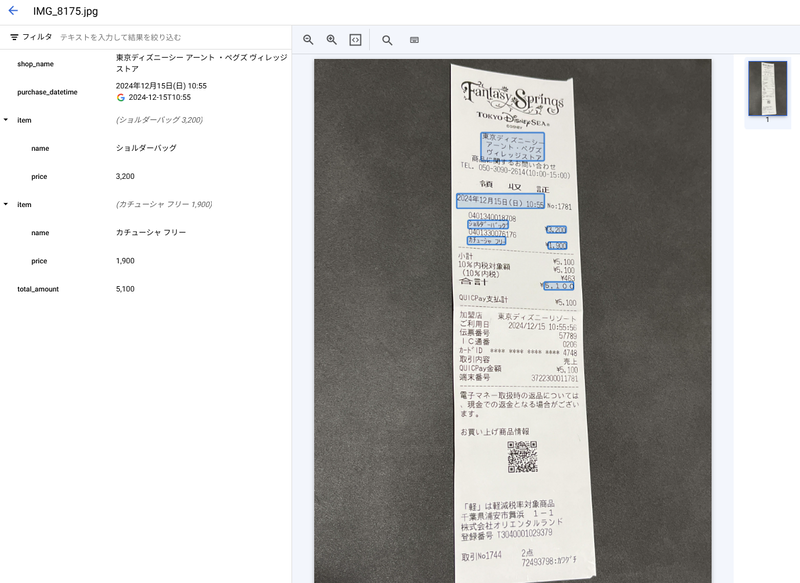Select the total_amount field label
Image resolution: width=800 pixels, height=583 pixels.
coord(38,289)
